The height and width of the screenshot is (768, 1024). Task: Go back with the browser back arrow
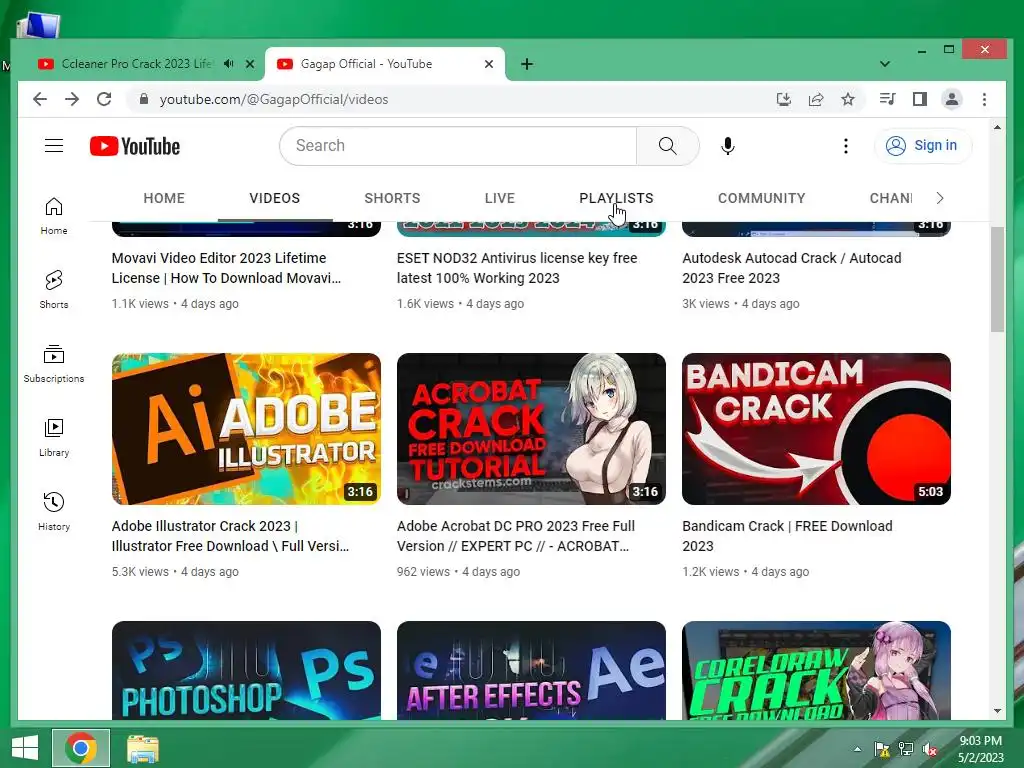tap(40, 99)
